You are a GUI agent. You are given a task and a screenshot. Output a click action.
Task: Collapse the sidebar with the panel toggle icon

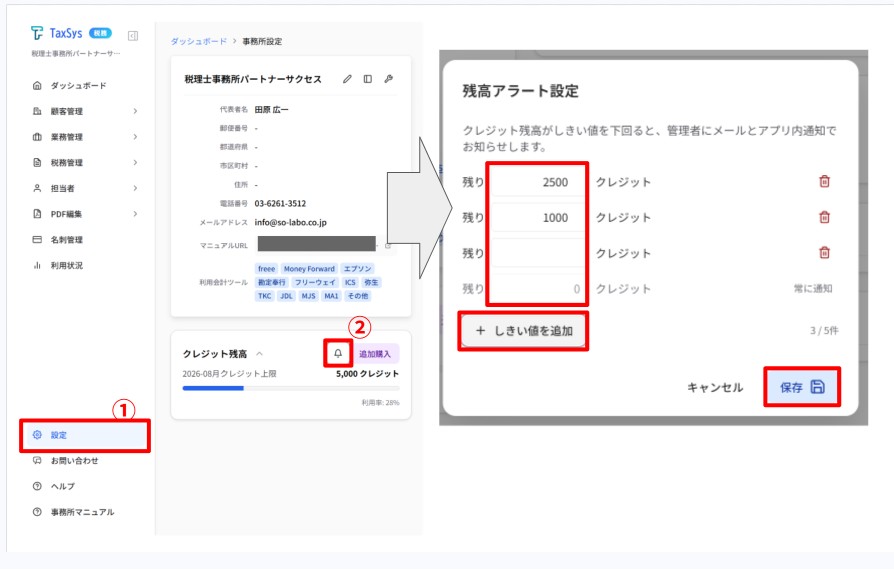pyautogui.click(x=133, y=36)
